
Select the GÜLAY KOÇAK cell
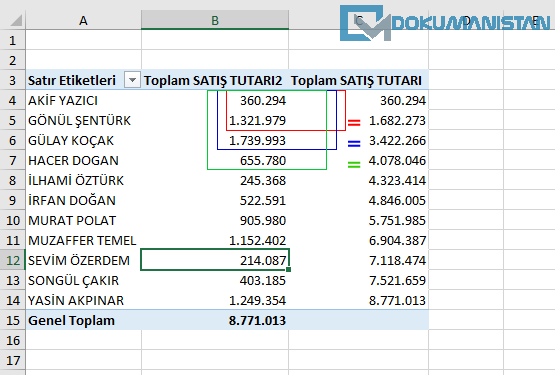(x=84, y=140)
